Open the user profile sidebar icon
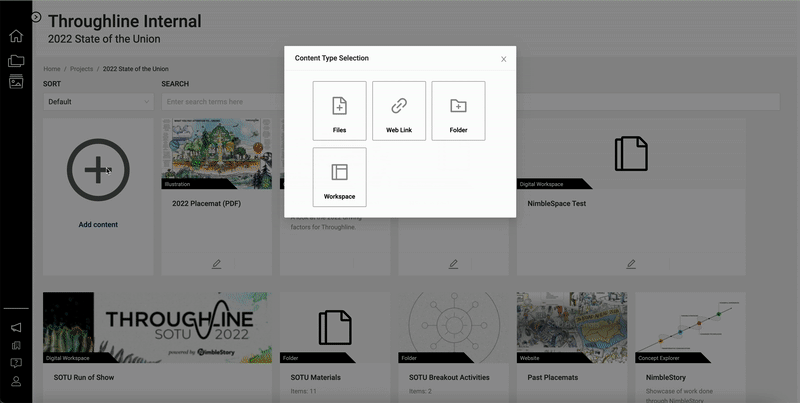Screen dimensions: 800x403 pyautogui.click(x=16, y=382)
